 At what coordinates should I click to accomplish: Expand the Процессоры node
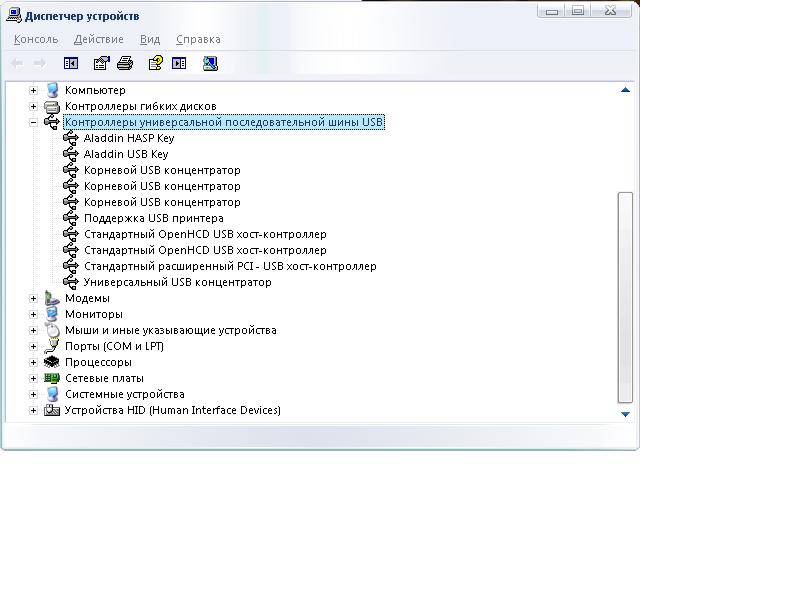33,363
